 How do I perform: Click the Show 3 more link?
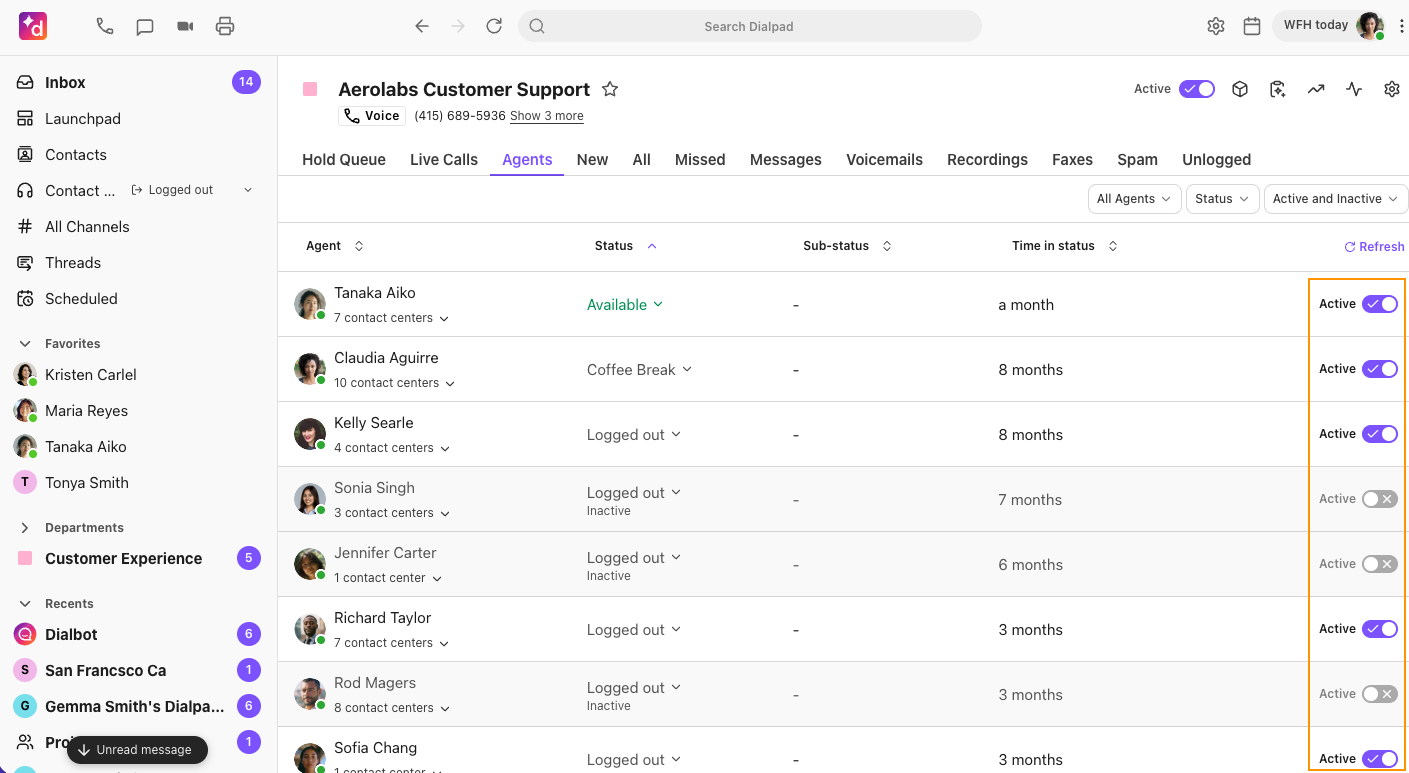tap(547, 116)
